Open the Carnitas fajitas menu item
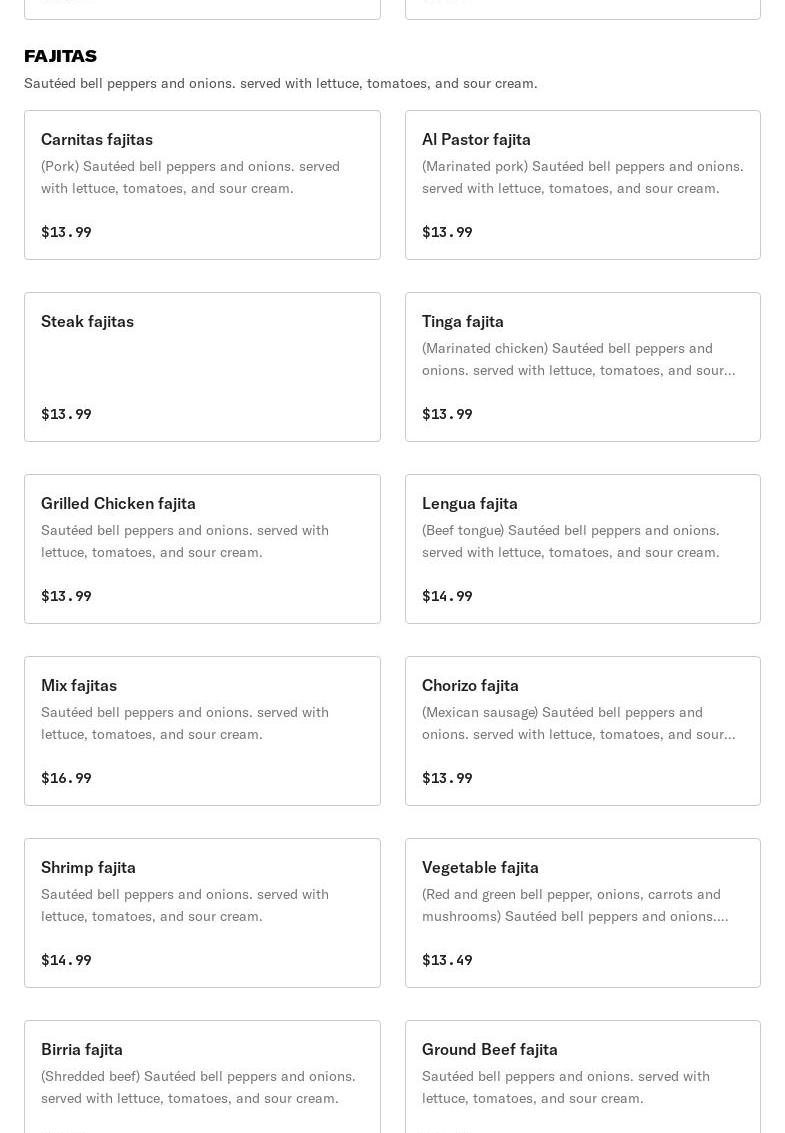The height and width of the screenshot is (1133, 785). point(202,185)
